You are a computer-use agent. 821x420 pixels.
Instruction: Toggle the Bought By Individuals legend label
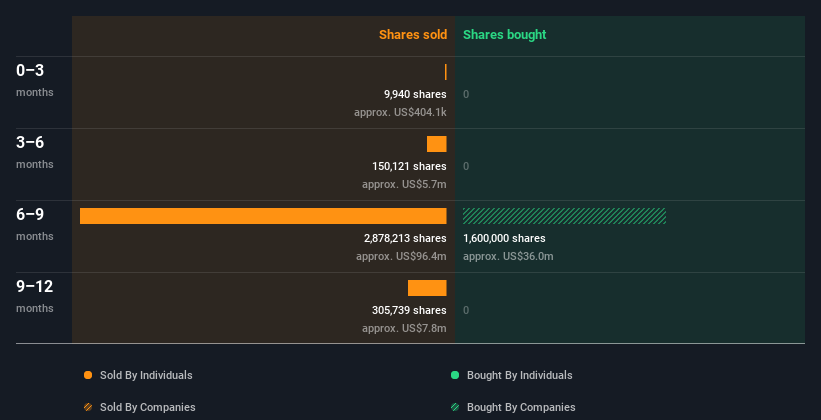click(x=519, y=375)
